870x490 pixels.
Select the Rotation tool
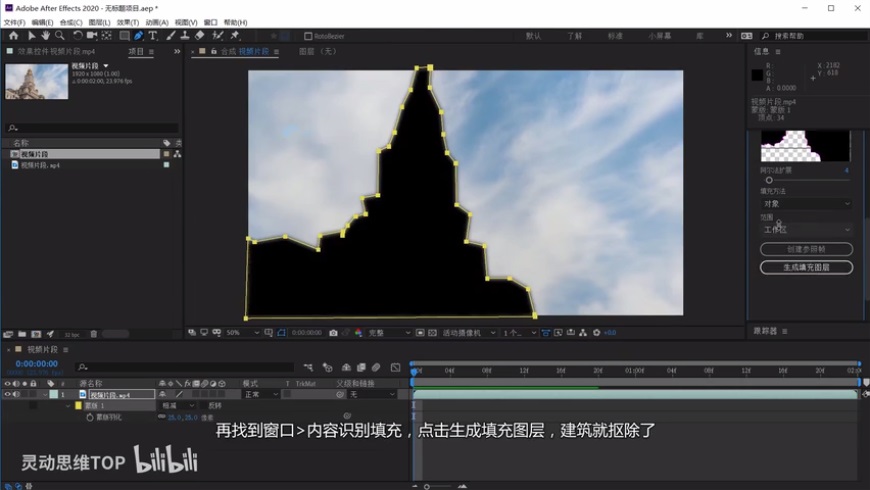[x=78, y=36]
